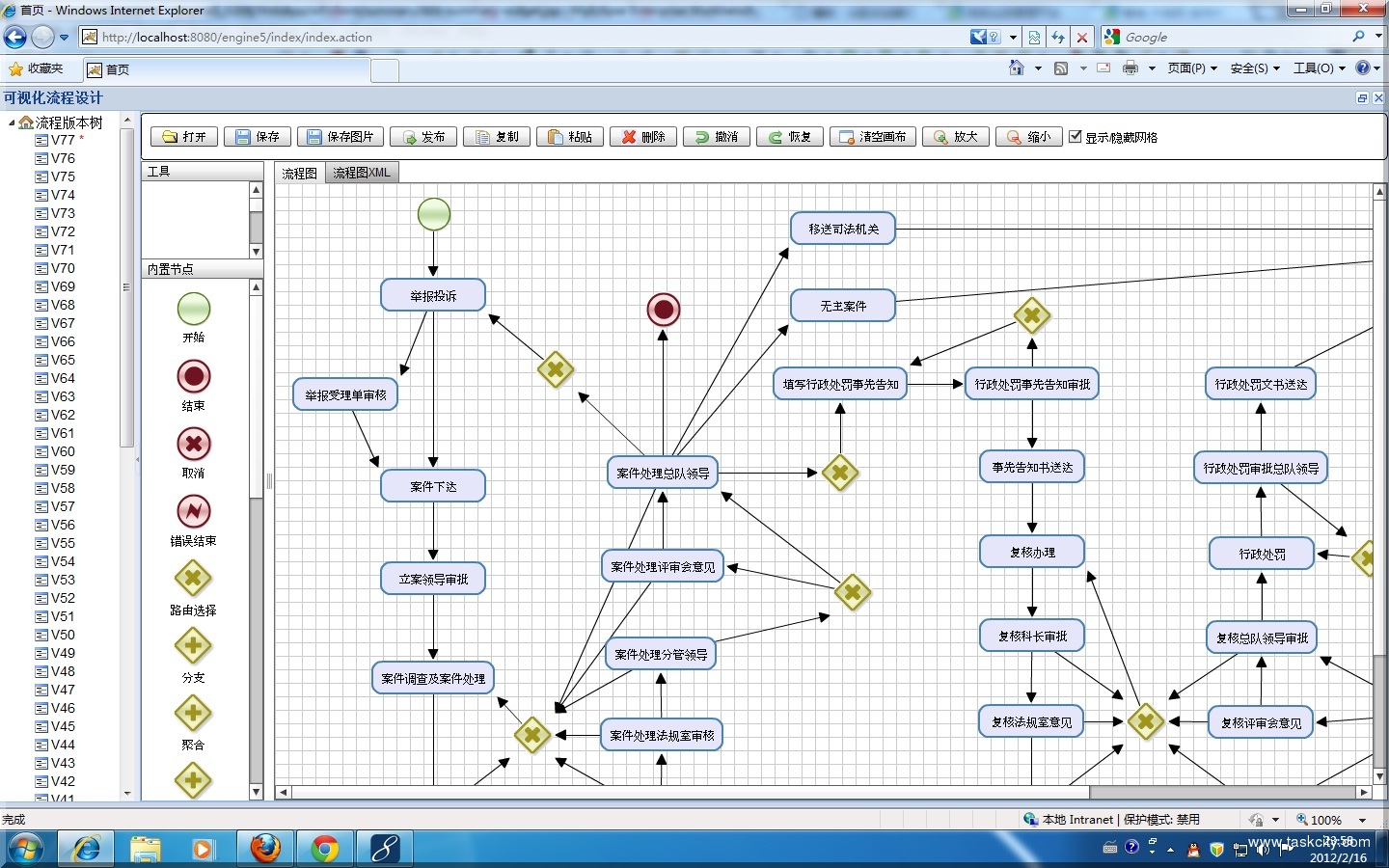Select the 结束 end node icon
1389x868 pixels.
193,377
